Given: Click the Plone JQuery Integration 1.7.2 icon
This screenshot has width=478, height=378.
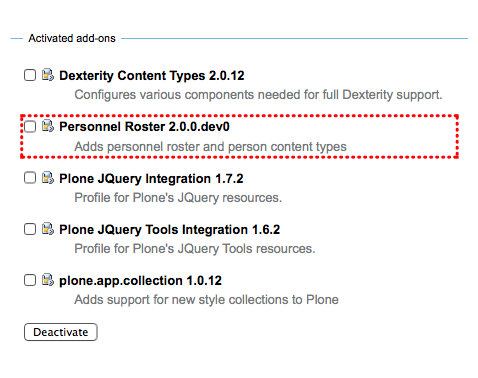Looking at the screenshot, I should pos(48,177).
